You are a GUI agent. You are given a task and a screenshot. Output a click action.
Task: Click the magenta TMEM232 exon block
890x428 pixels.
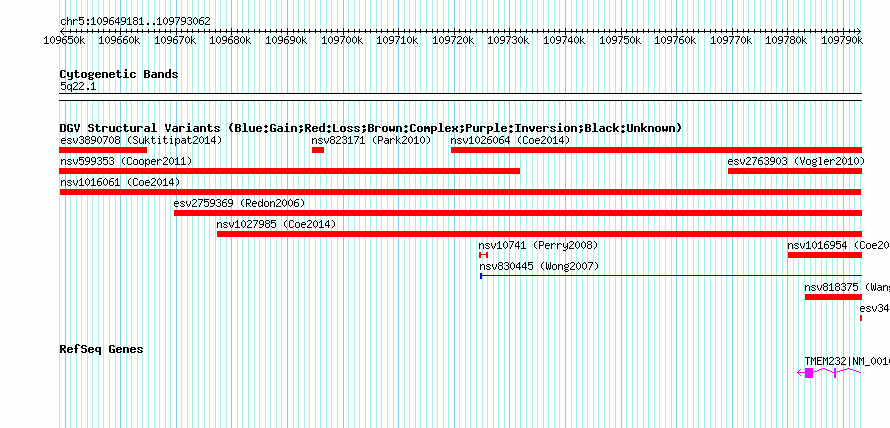point(809,373)
